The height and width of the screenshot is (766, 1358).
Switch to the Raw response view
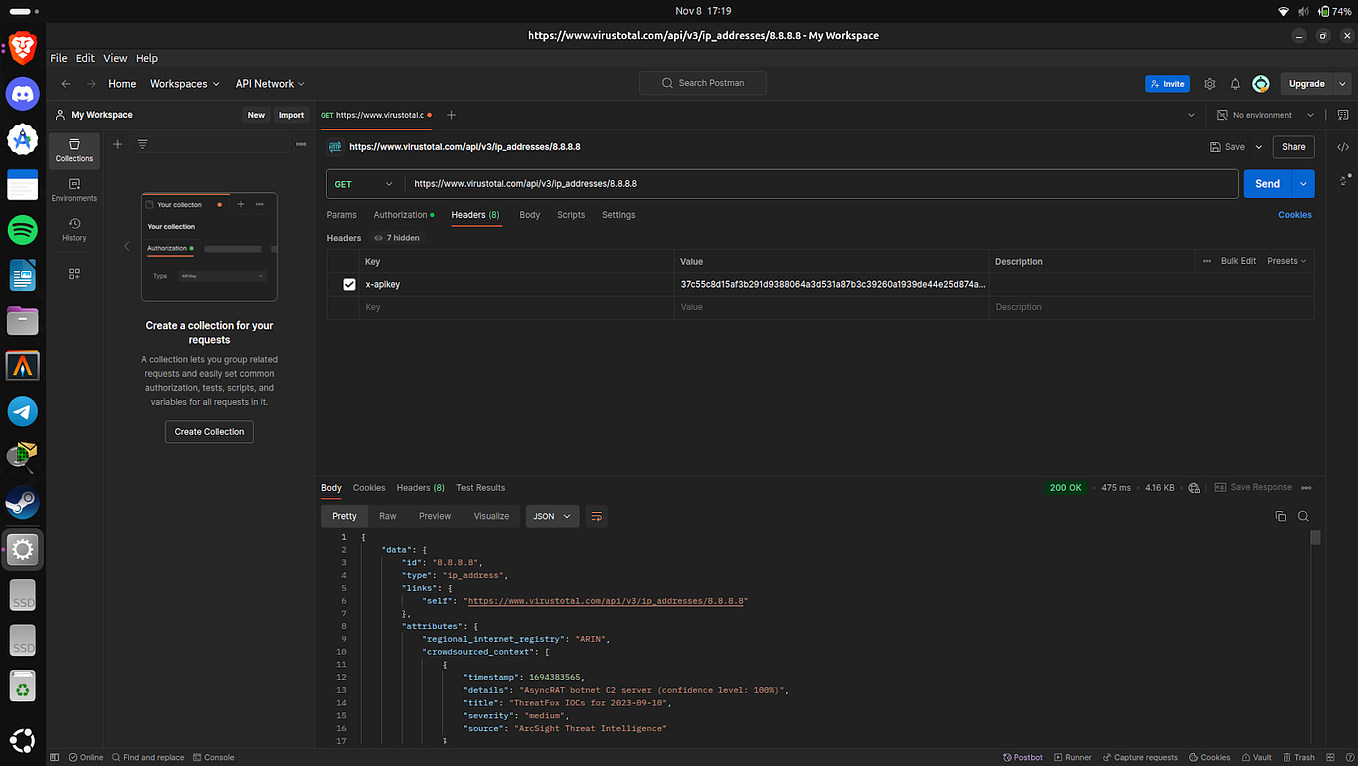[x=388, y=516]
